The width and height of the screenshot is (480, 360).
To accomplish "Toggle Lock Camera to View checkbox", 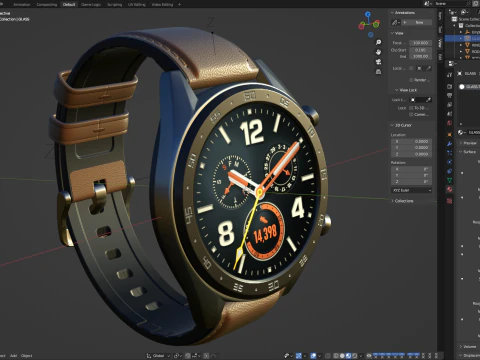I will [x=411, y=114].
